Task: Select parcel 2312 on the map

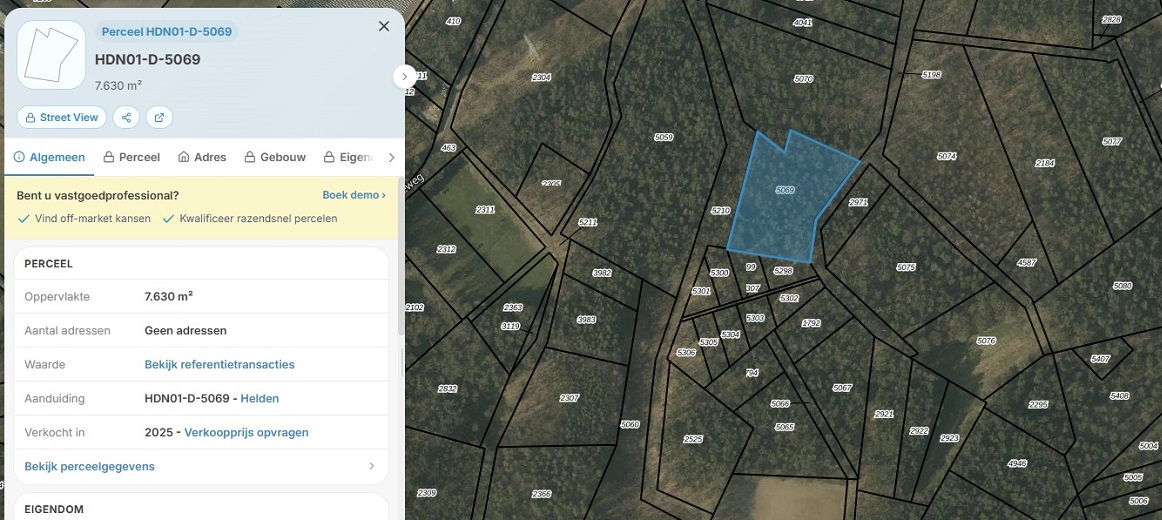Action: click(446, 249)
